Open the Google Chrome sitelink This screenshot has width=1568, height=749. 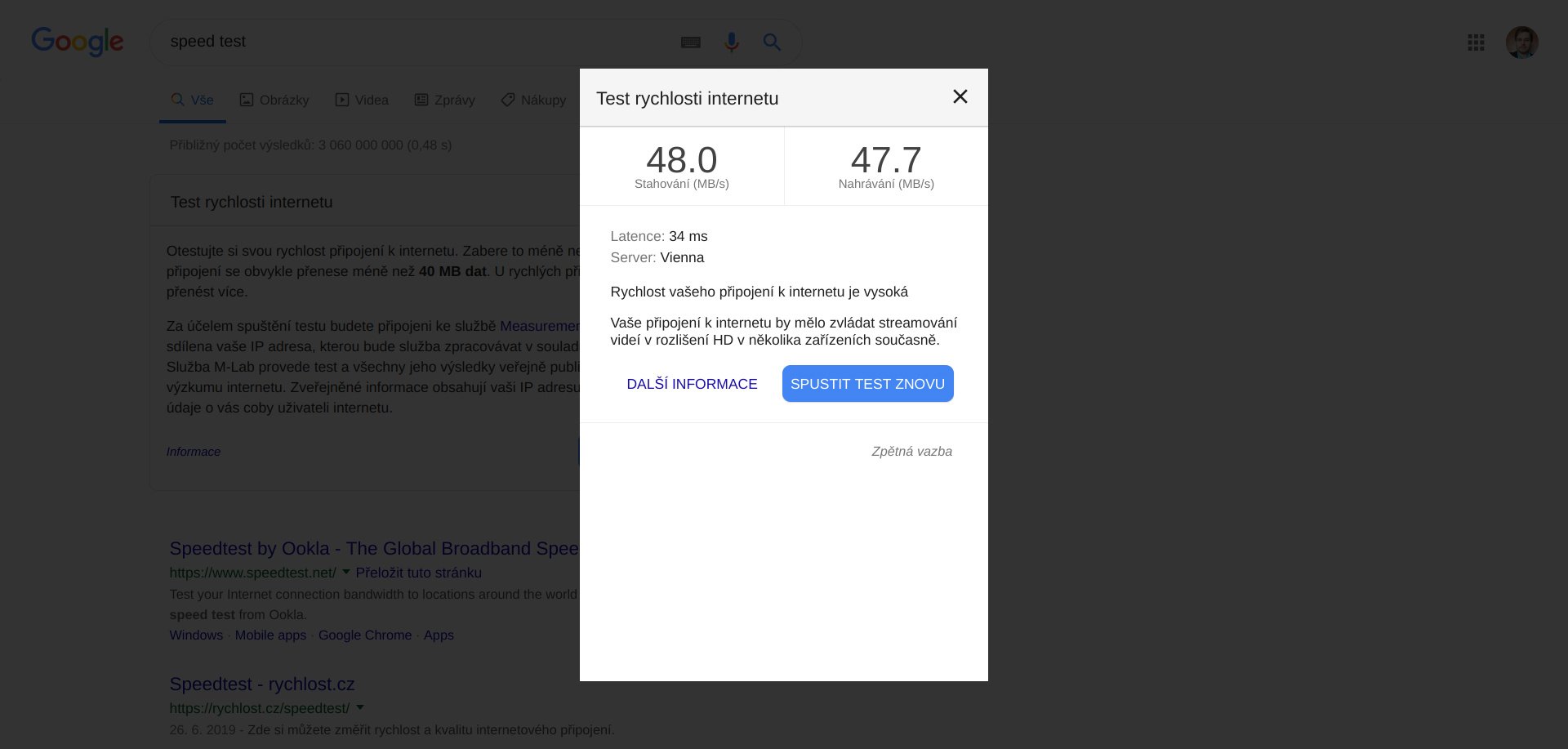(365, 635)
